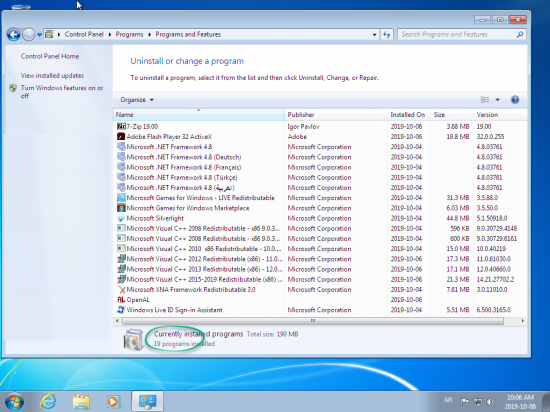Click the AR language indicator in taskbar
550x412 pixels.
[x=448, y=400]
